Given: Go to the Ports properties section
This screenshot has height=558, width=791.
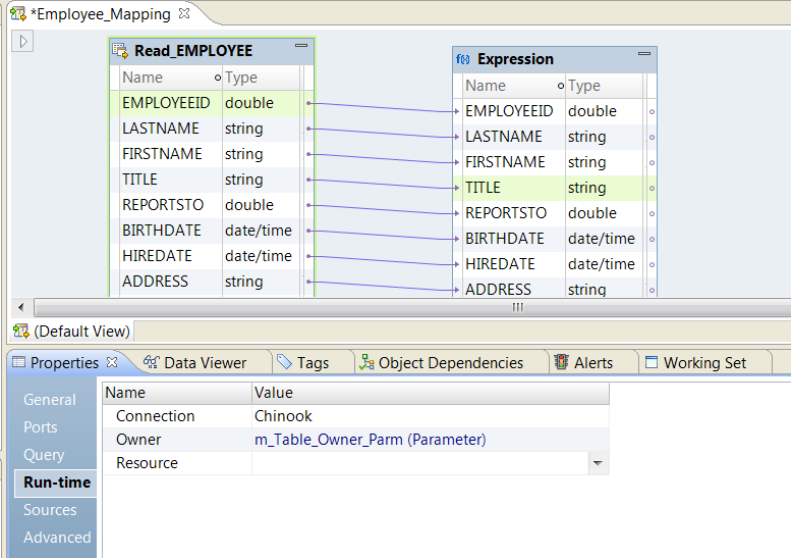Looking at the screenshot, I should coord(41,427).
